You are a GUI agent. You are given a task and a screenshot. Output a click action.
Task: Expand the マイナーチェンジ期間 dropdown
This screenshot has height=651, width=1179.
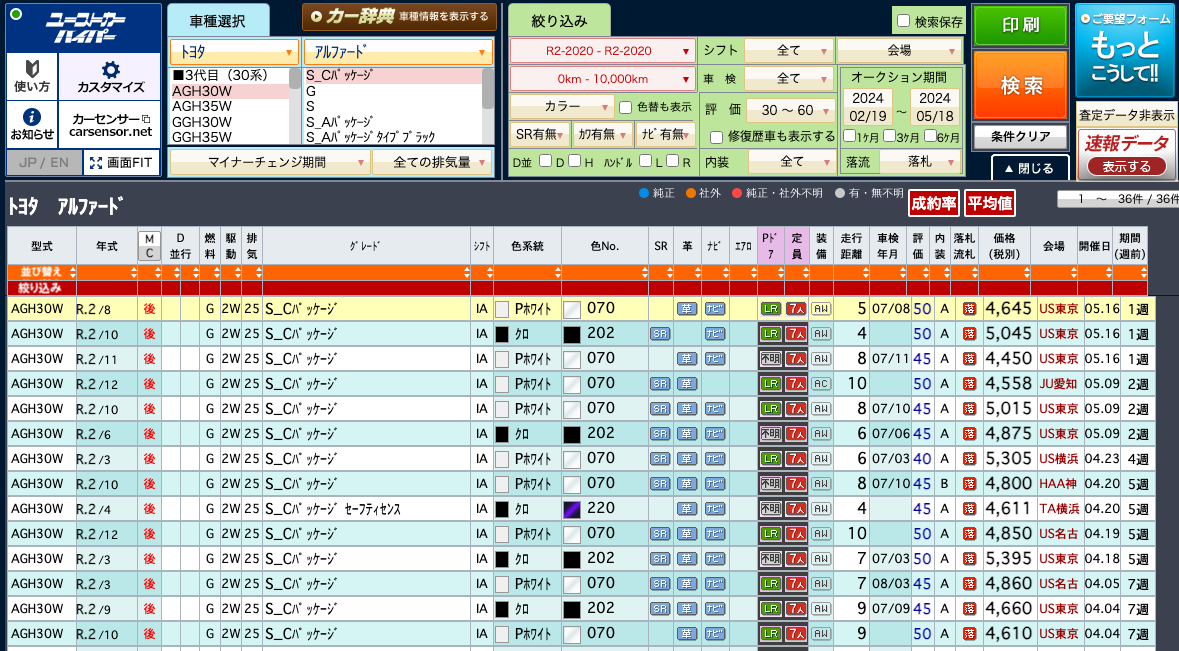270,162
